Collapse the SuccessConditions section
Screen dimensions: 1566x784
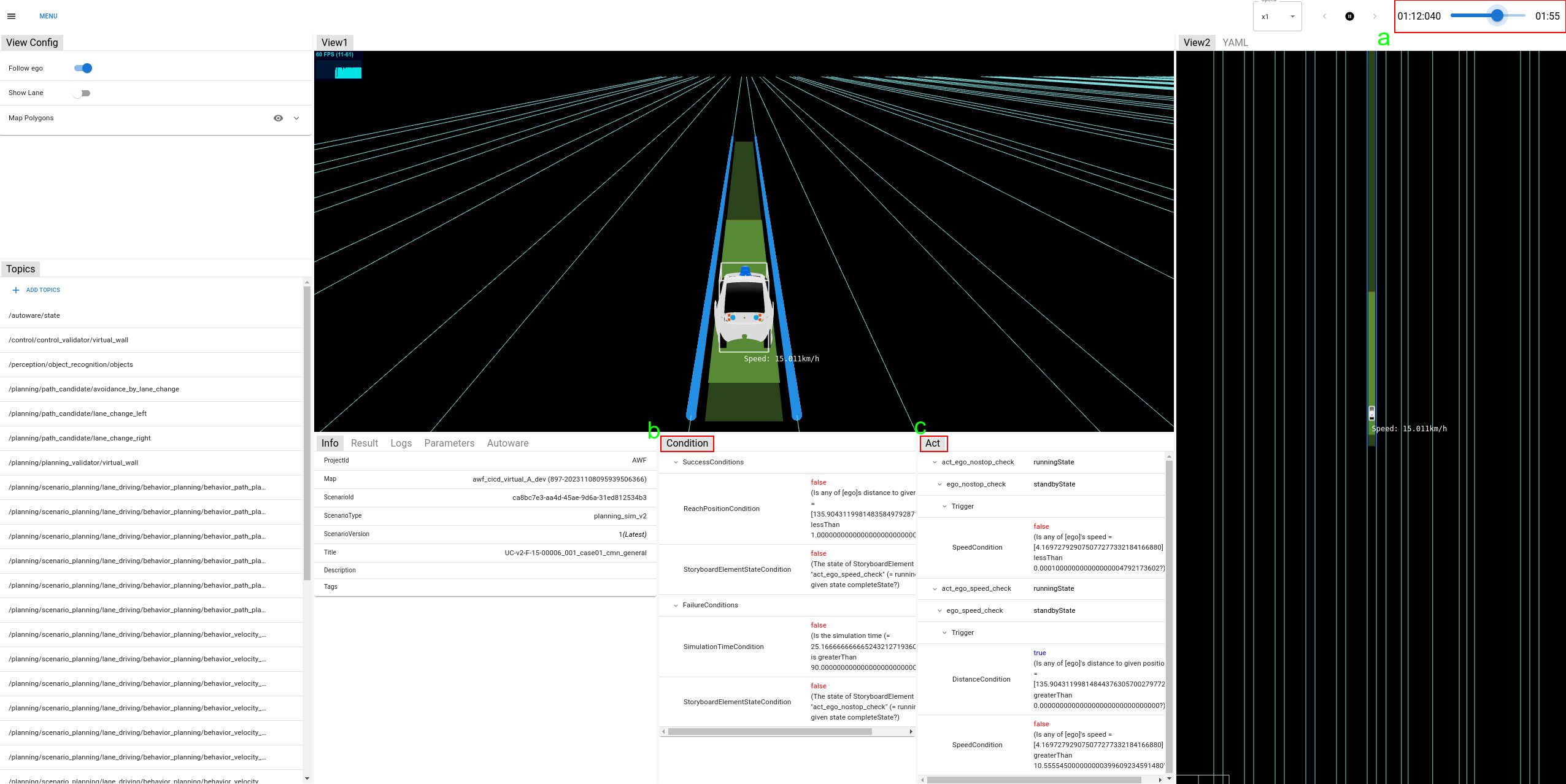(676, 462)
